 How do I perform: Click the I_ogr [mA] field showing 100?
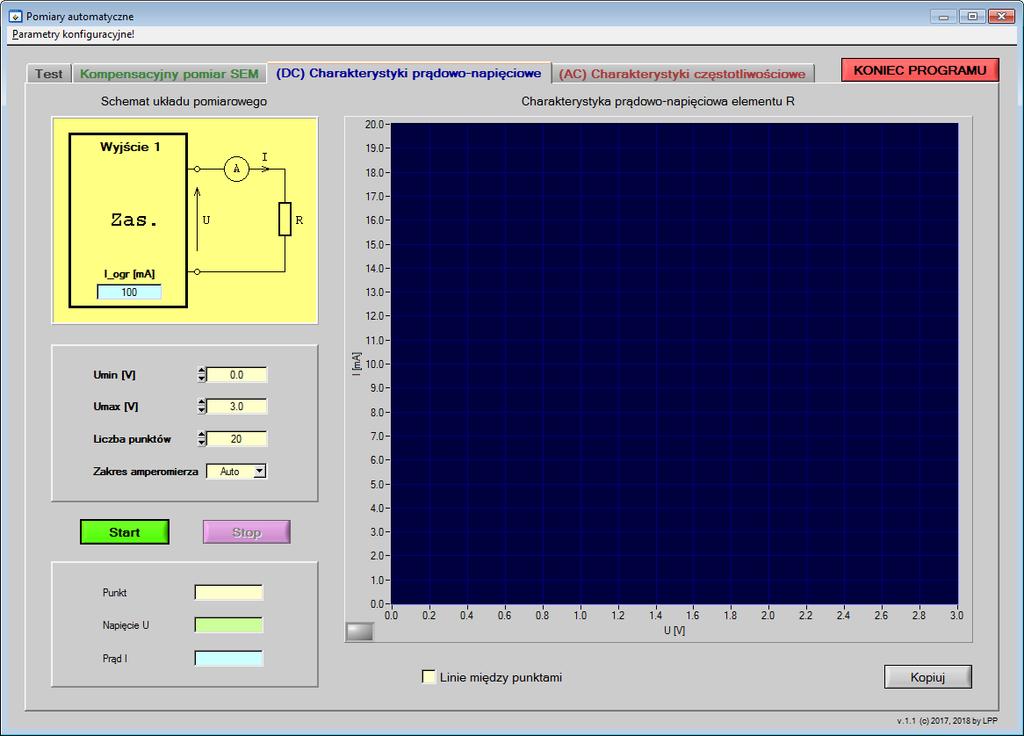pos(129,292)
